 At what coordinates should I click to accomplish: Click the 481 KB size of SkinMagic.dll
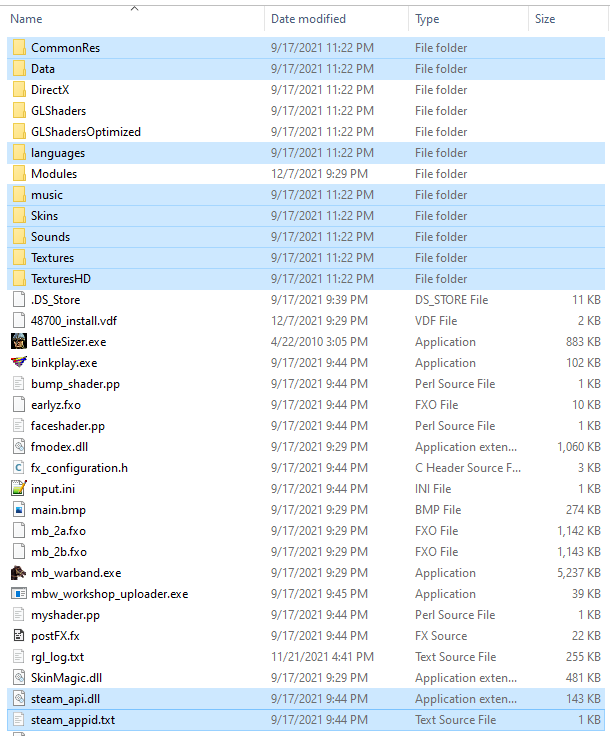[583, 678]
